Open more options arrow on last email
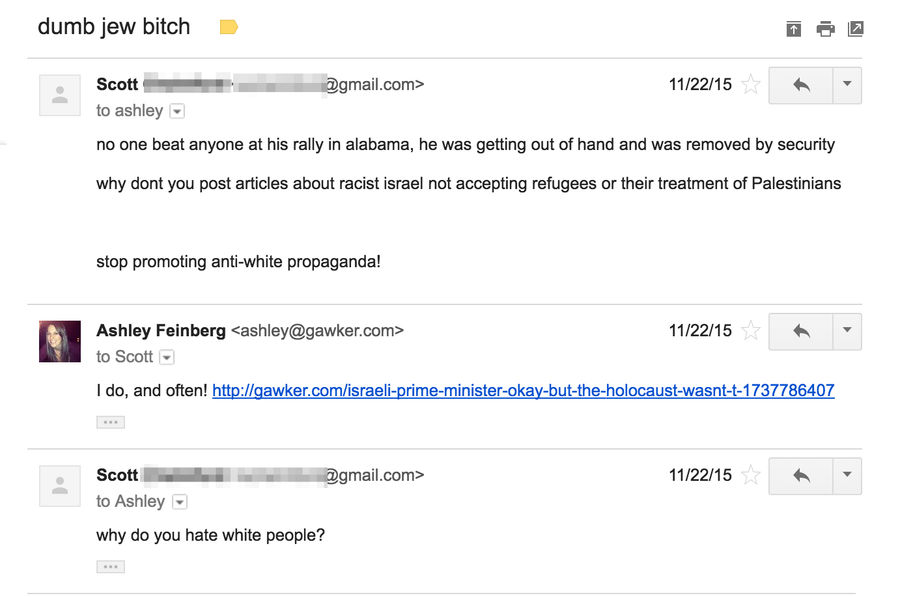The height and width of the screenshot is (597, 900). (x=847, y=476)
